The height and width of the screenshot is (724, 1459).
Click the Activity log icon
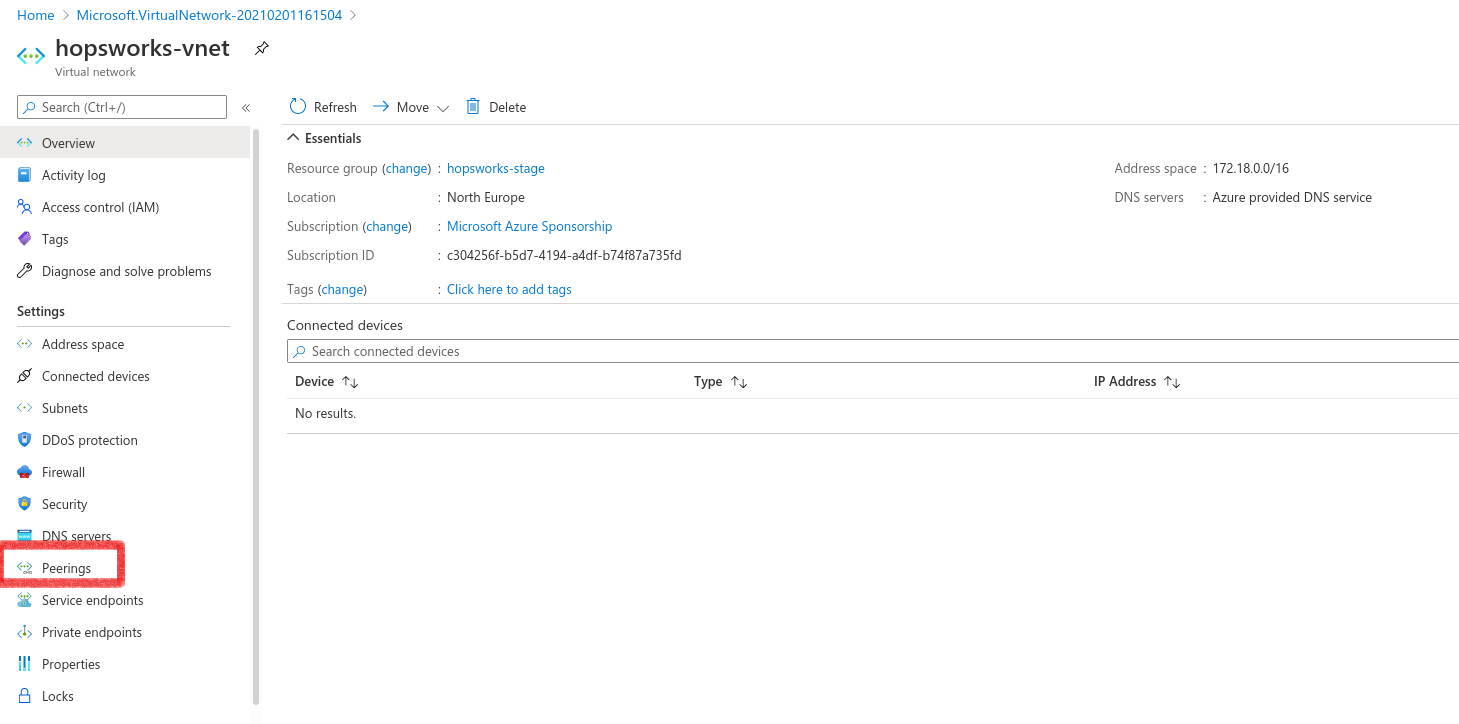tap(25, 175)
